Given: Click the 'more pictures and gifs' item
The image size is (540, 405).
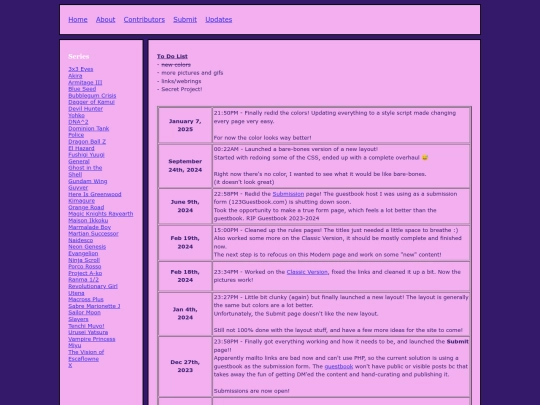Looking at the screenshot, I should pos(192,73).
